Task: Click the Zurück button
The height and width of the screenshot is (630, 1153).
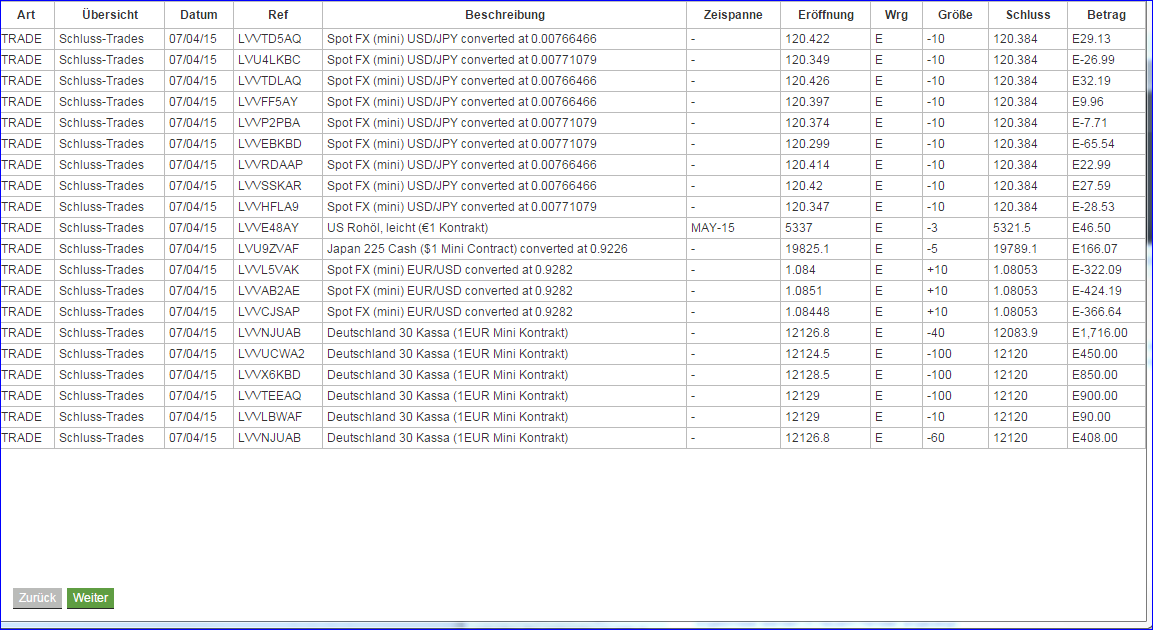Action: coord(36,598)
